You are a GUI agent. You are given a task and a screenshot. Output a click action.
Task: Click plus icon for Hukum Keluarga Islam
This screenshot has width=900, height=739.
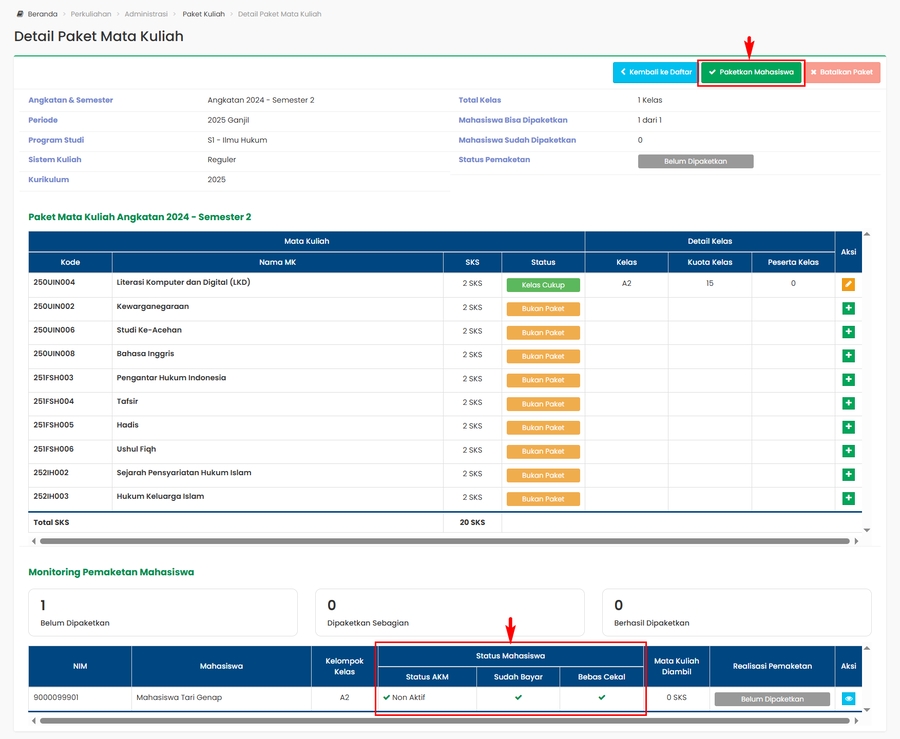coord(848,499)
